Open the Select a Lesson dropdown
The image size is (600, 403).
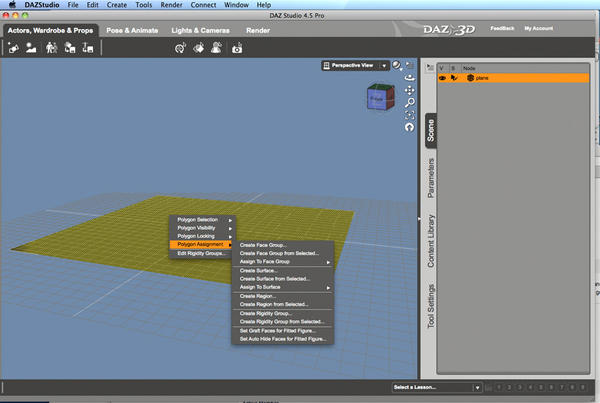tap(437, 387)
